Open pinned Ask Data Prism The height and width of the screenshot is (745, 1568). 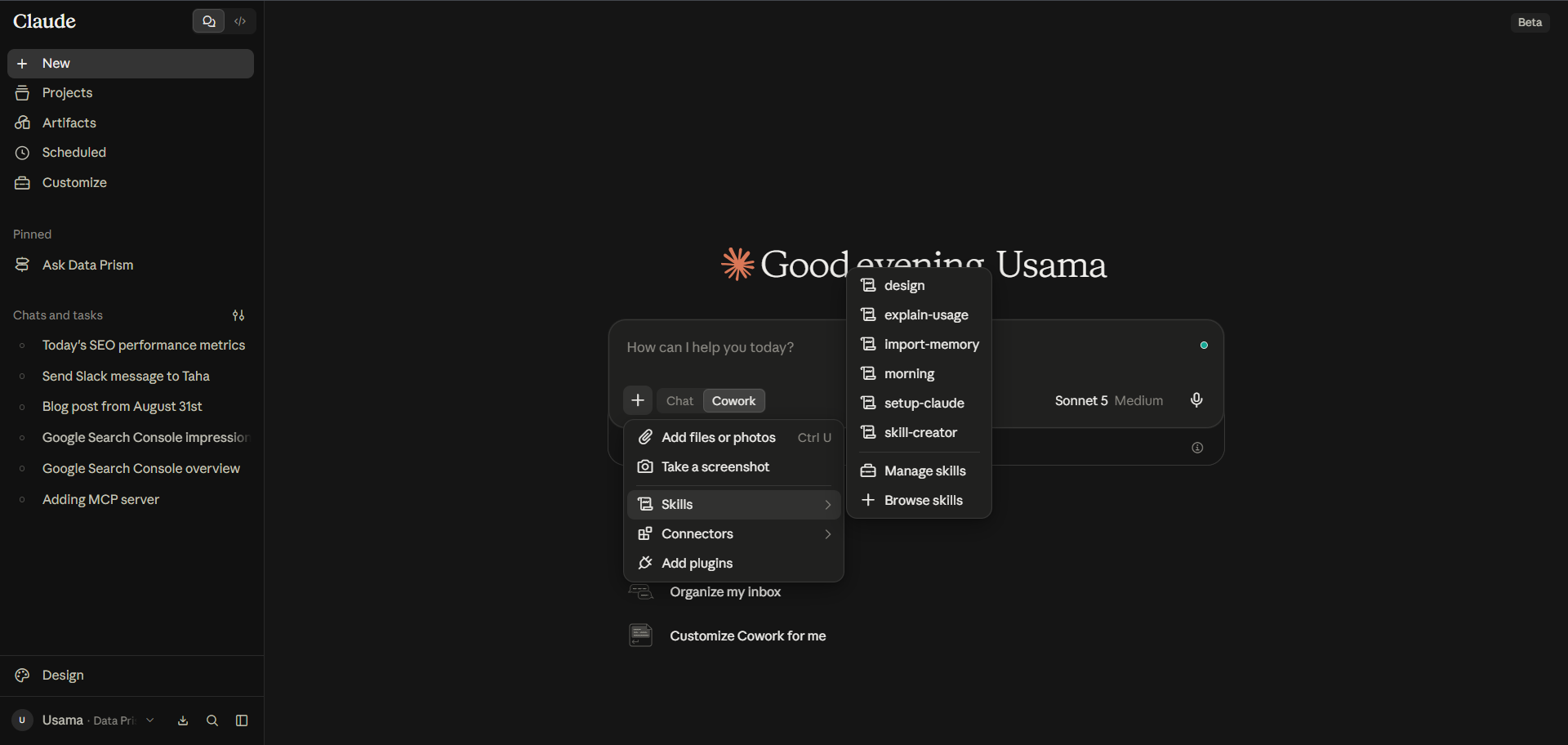(131, 265)
